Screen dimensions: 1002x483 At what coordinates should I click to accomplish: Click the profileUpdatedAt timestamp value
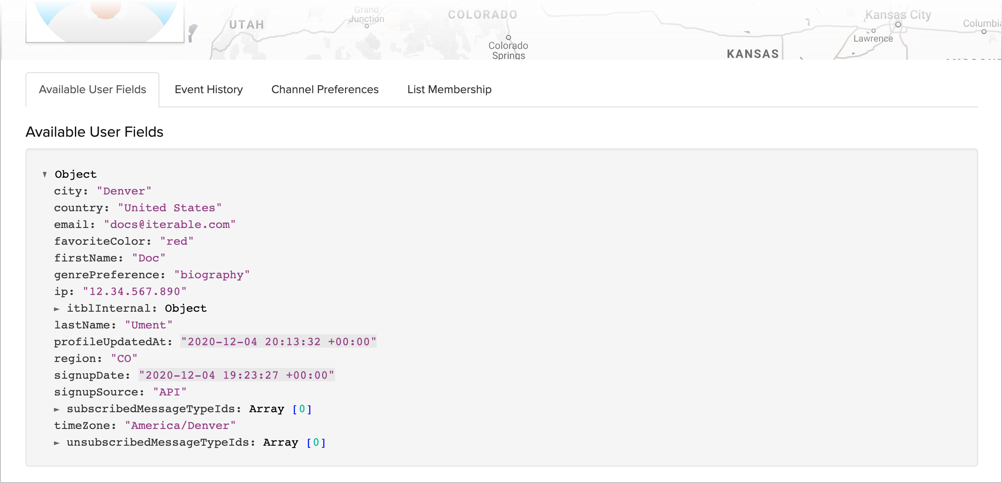(278, 342)
